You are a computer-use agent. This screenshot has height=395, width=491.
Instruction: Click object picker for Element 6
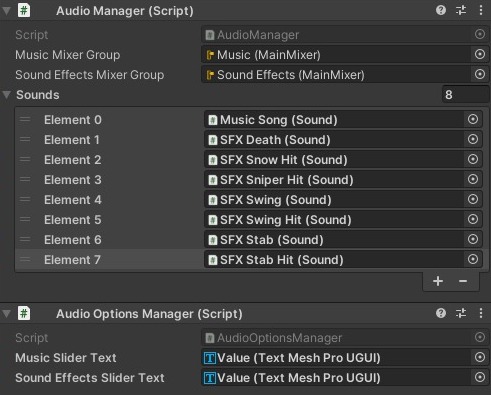click(473, 239)
